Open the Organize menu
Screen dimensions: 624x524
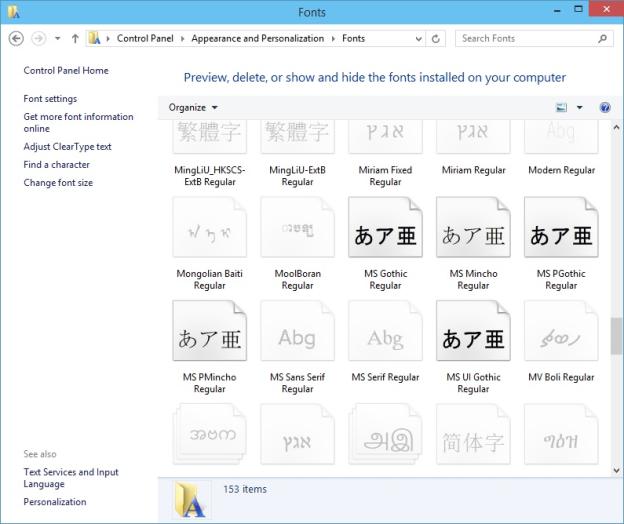[193, 107]
